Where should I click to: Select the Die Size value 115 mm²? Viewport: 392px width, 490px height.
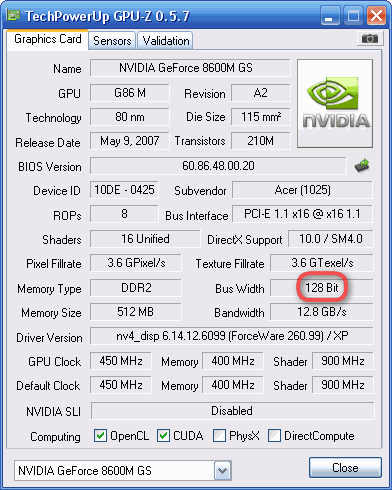coord(261,117)
